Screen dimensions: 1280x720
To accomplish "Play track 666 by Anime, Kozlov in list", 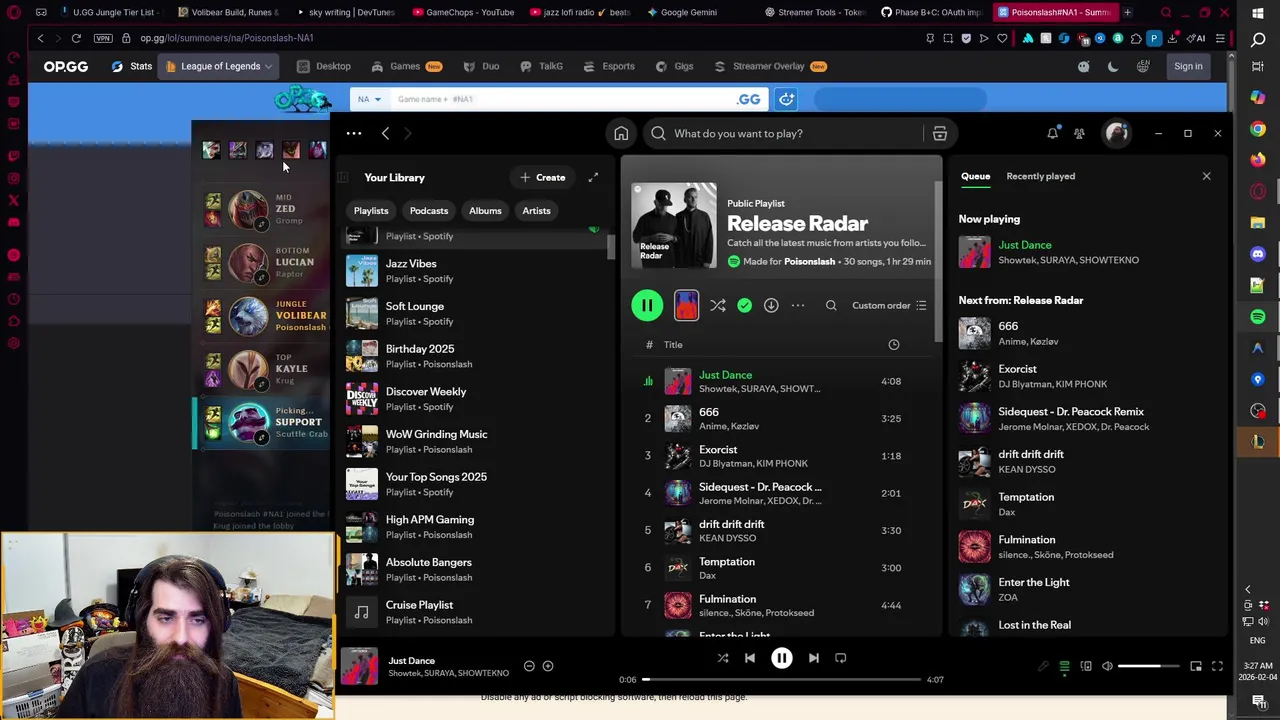I will click(x=780, y=418).
